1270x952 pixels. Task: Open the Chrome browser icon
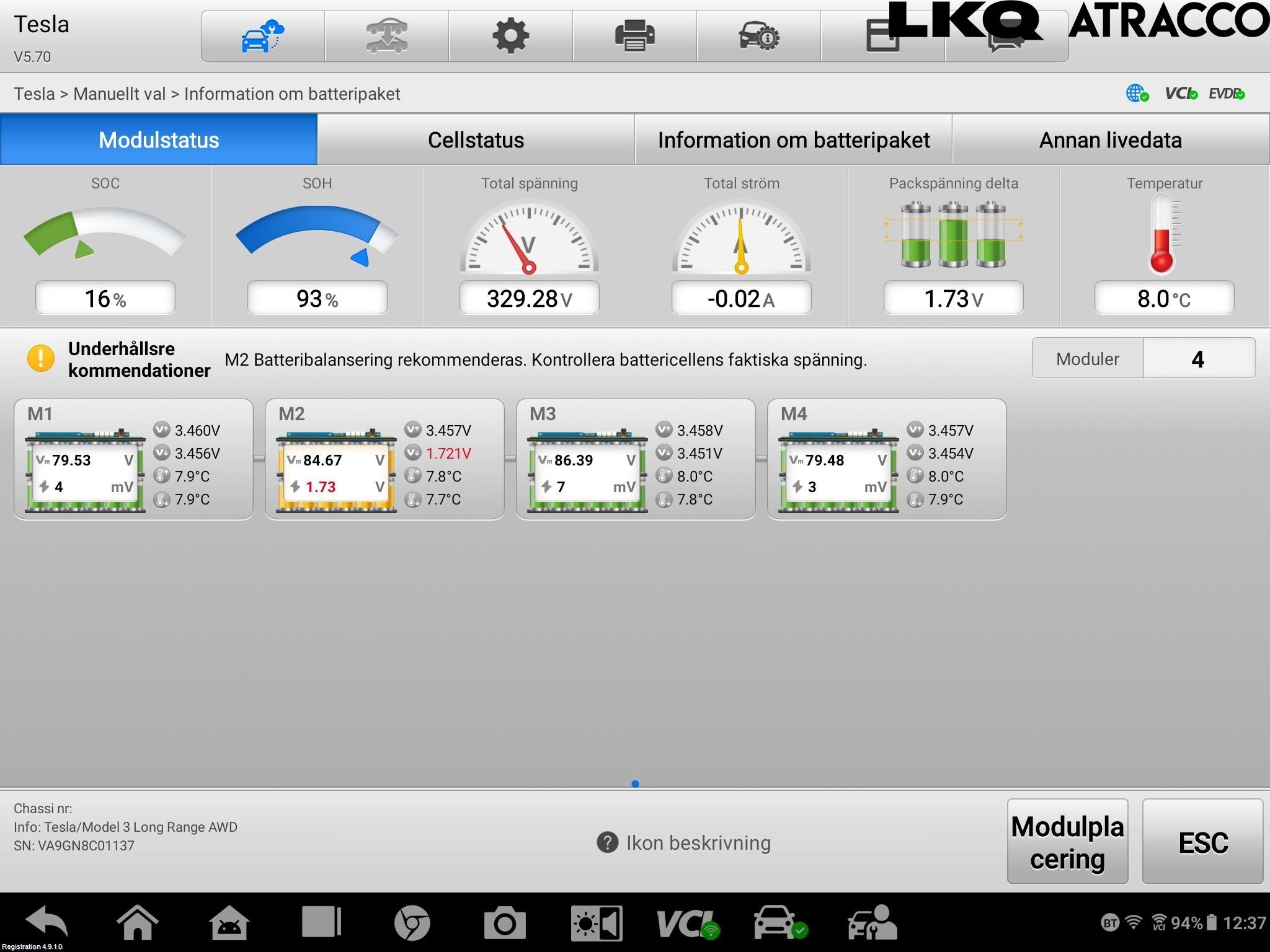click(x=412, y=923)
